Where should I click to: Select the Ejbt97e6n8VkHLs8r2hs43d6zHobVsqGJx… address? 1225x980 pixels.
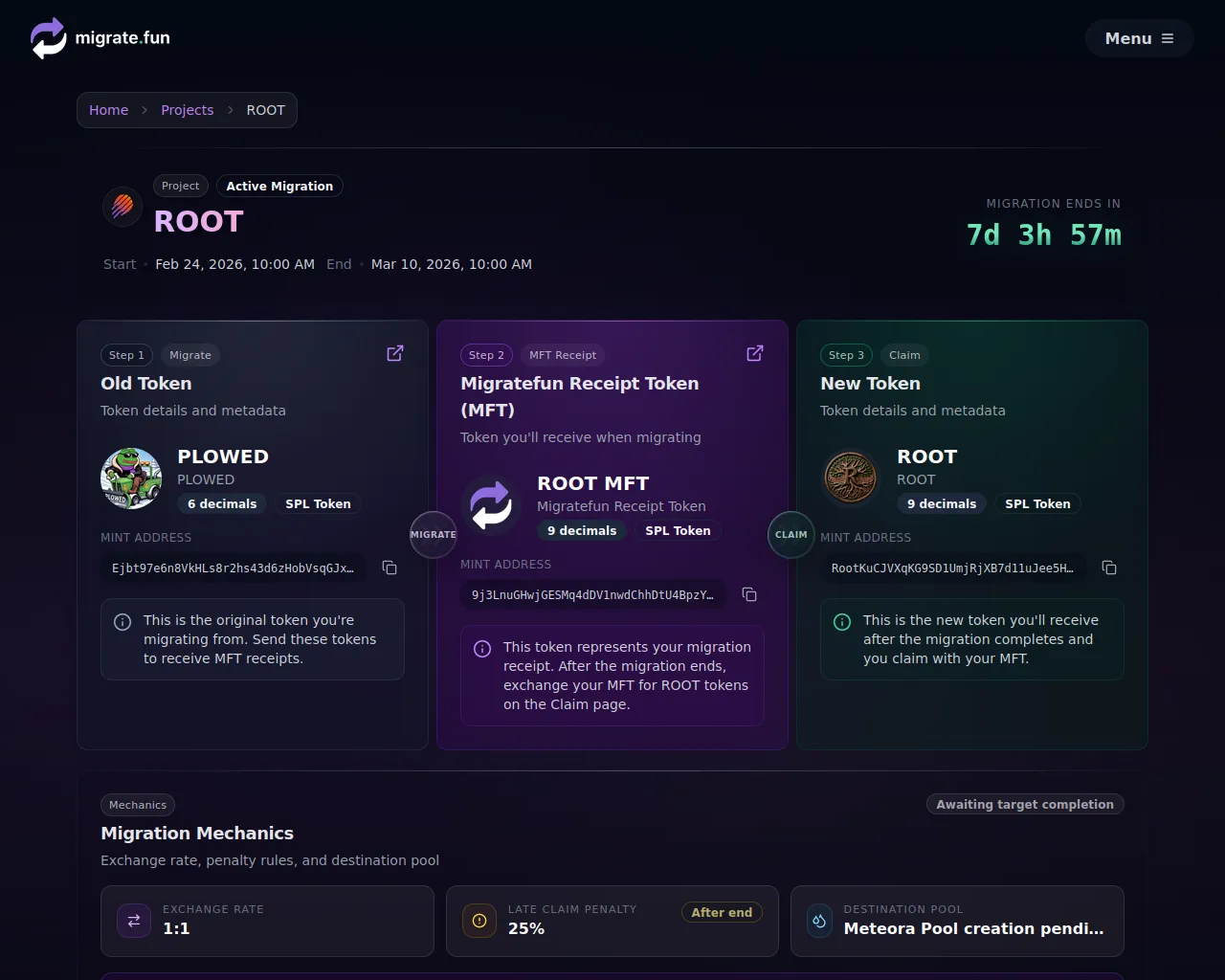[x=233, y=568]
